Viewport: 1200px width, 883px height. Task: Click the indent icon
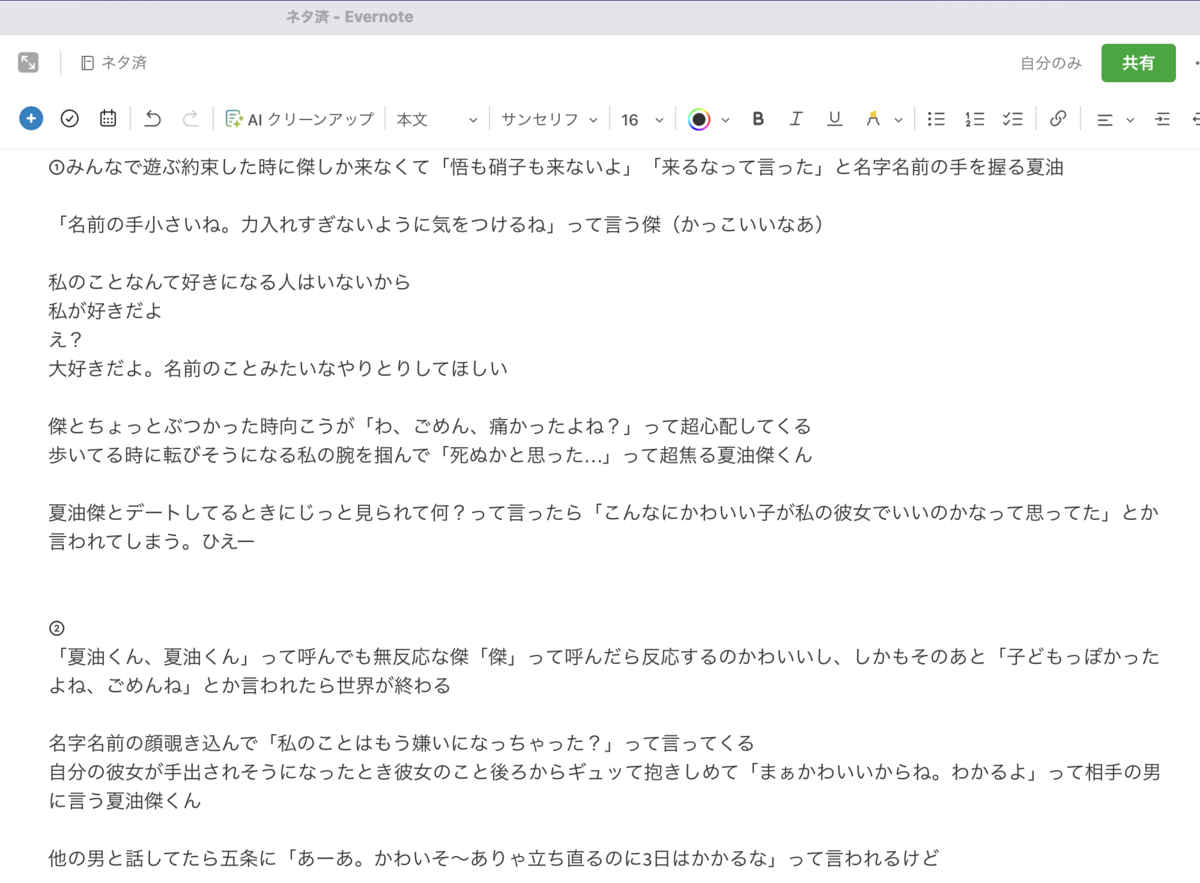1162,119
